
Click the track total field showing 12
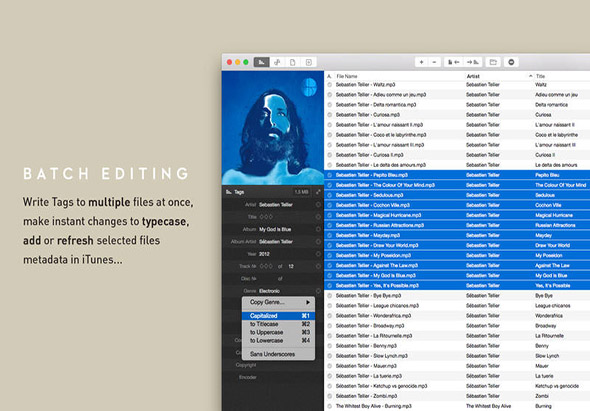point(291,266)
